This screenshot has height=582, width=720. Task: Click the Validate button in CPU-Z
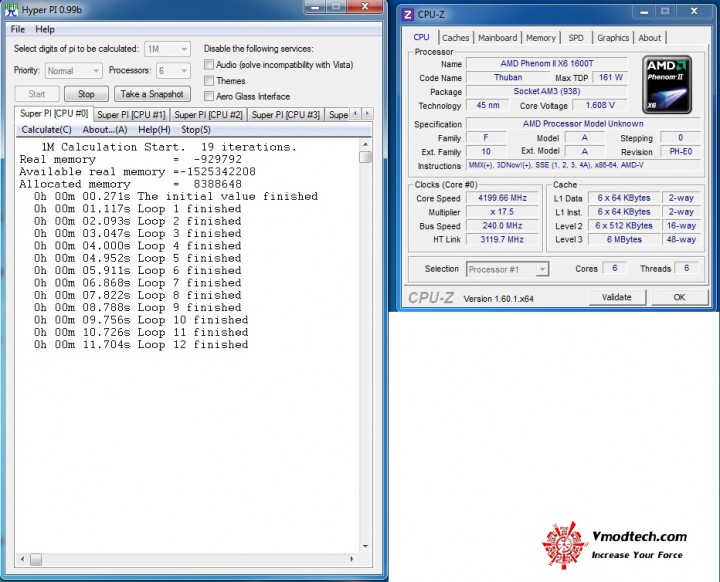617,297
